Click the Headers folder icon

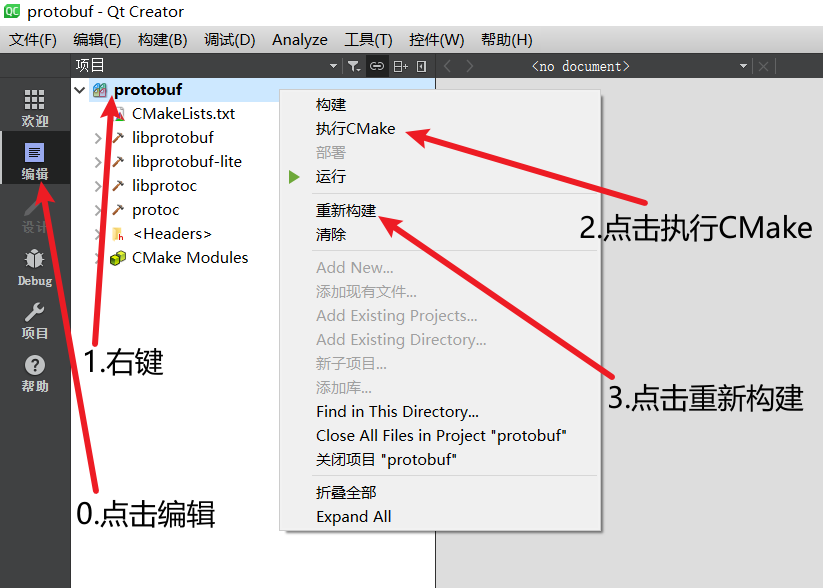point(118,234)
